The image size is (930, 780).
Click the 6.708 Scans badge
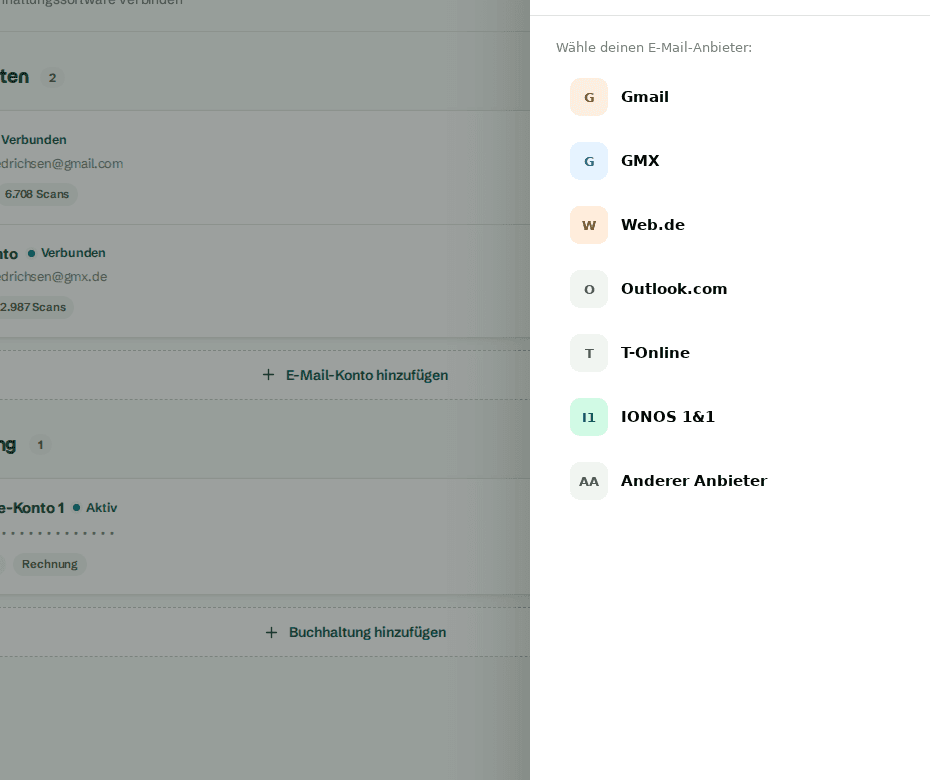tap(37, 194)
